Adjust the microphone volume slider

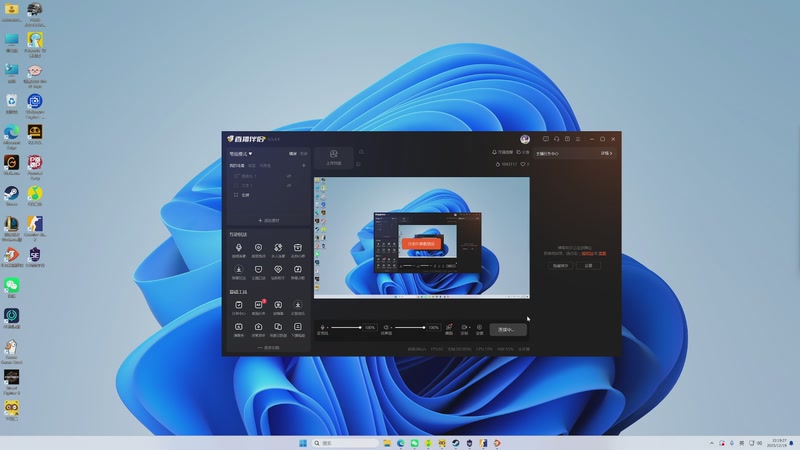(346, 328)
